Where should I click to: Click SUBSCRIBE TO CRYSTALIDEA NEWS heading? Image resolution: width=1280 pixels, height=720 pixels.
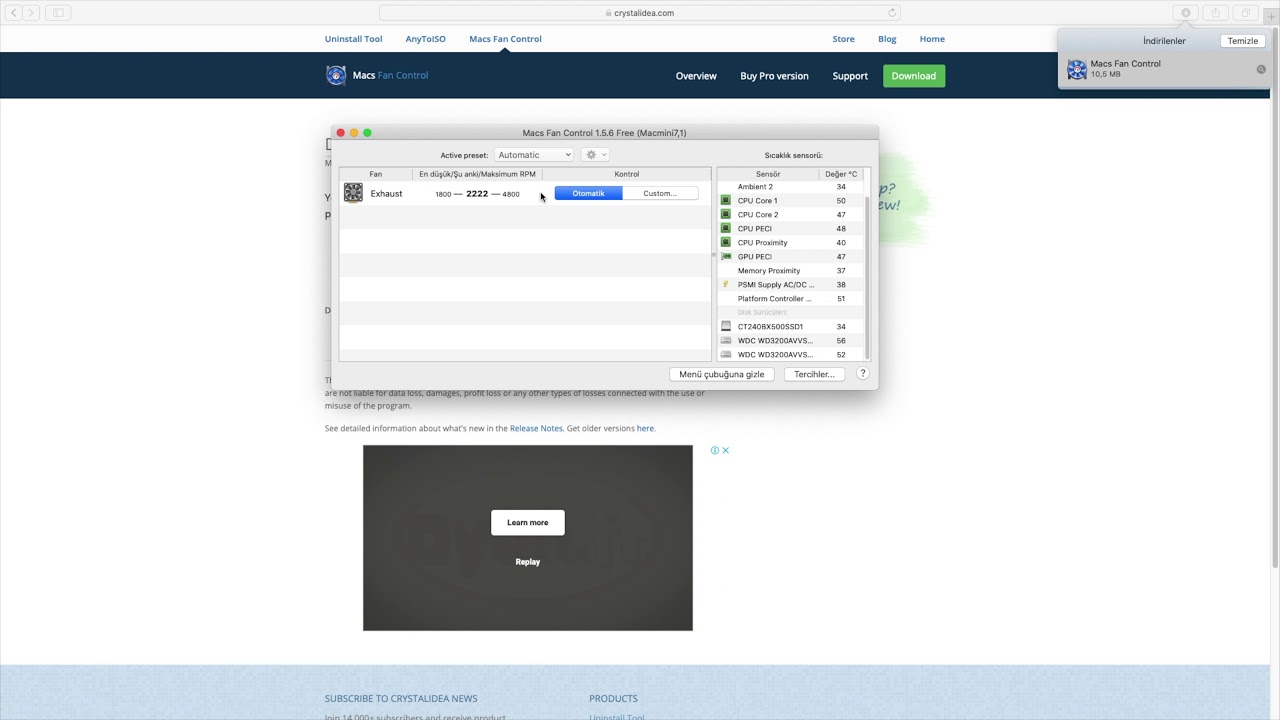[401, 698]
